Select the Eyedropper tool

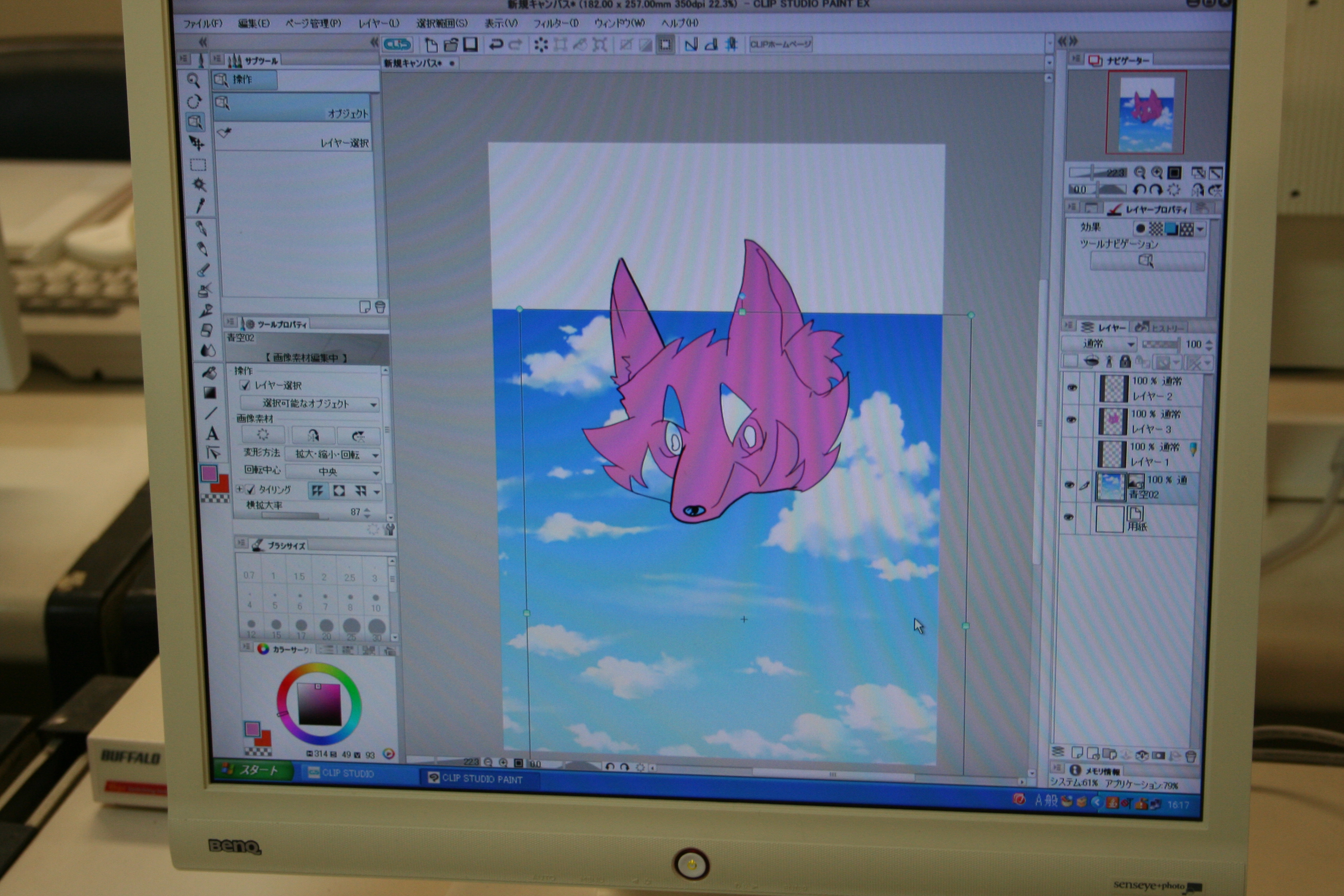point(200,205)
